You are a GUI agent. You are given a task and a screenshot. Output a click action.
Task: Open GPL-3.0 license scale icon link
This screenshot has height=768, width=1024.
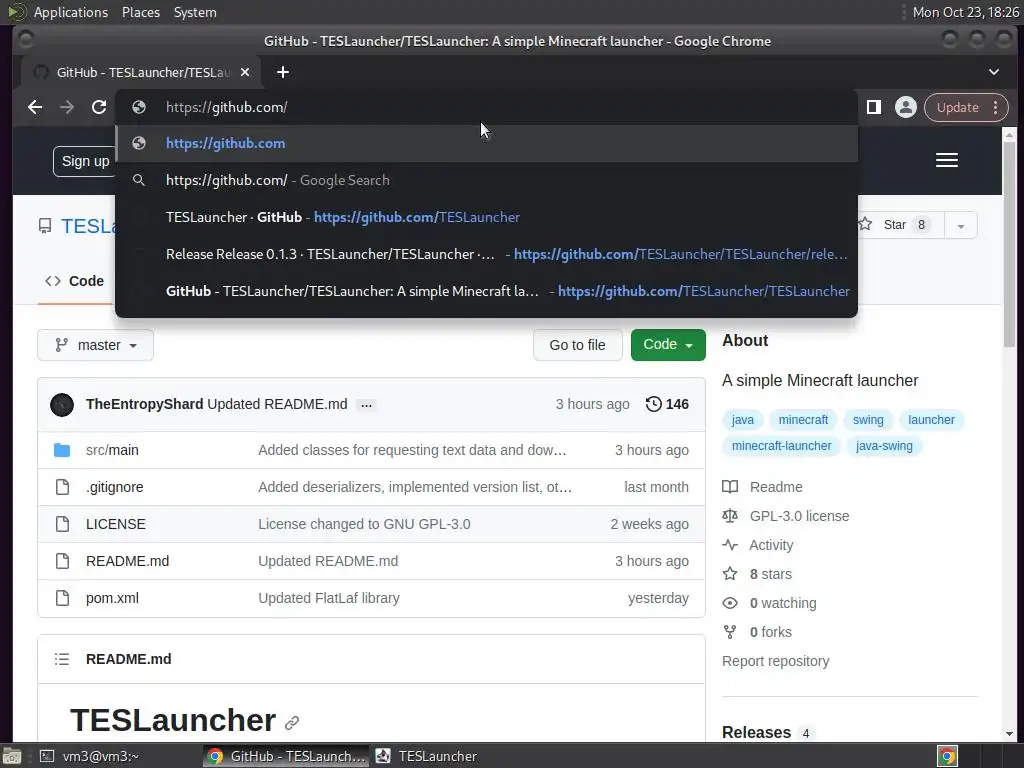pyautogui.click(x=730, y=516)
